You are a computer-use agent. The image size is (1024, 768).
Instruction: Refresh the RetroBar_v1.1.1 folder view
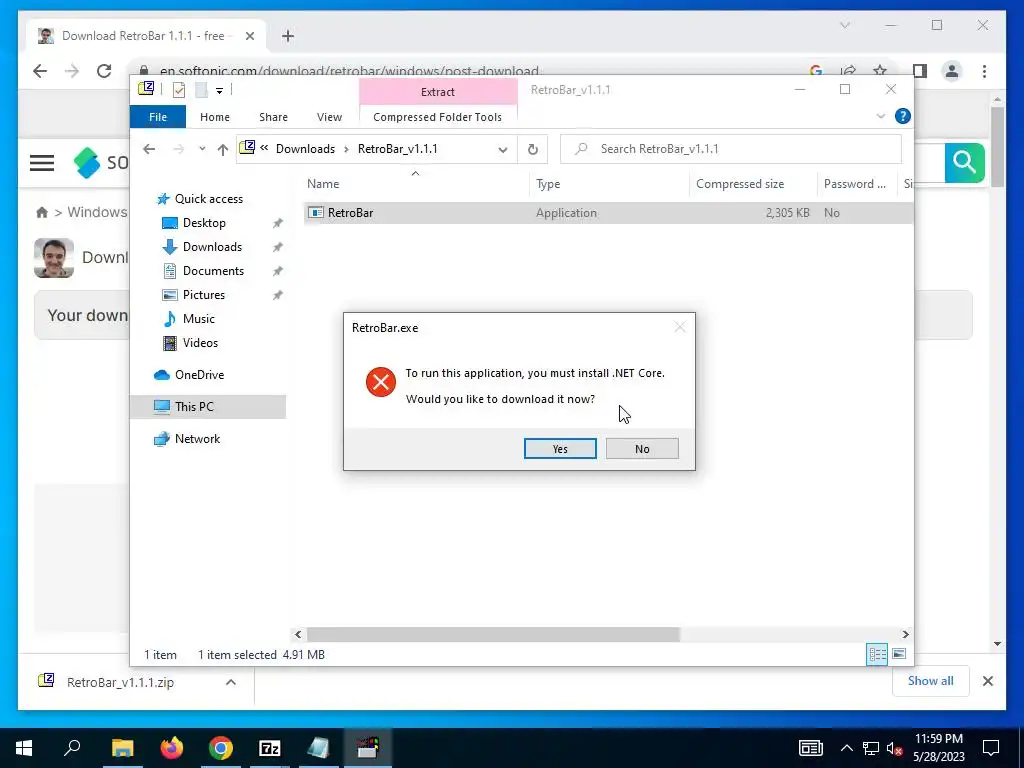tap(533, 150)
